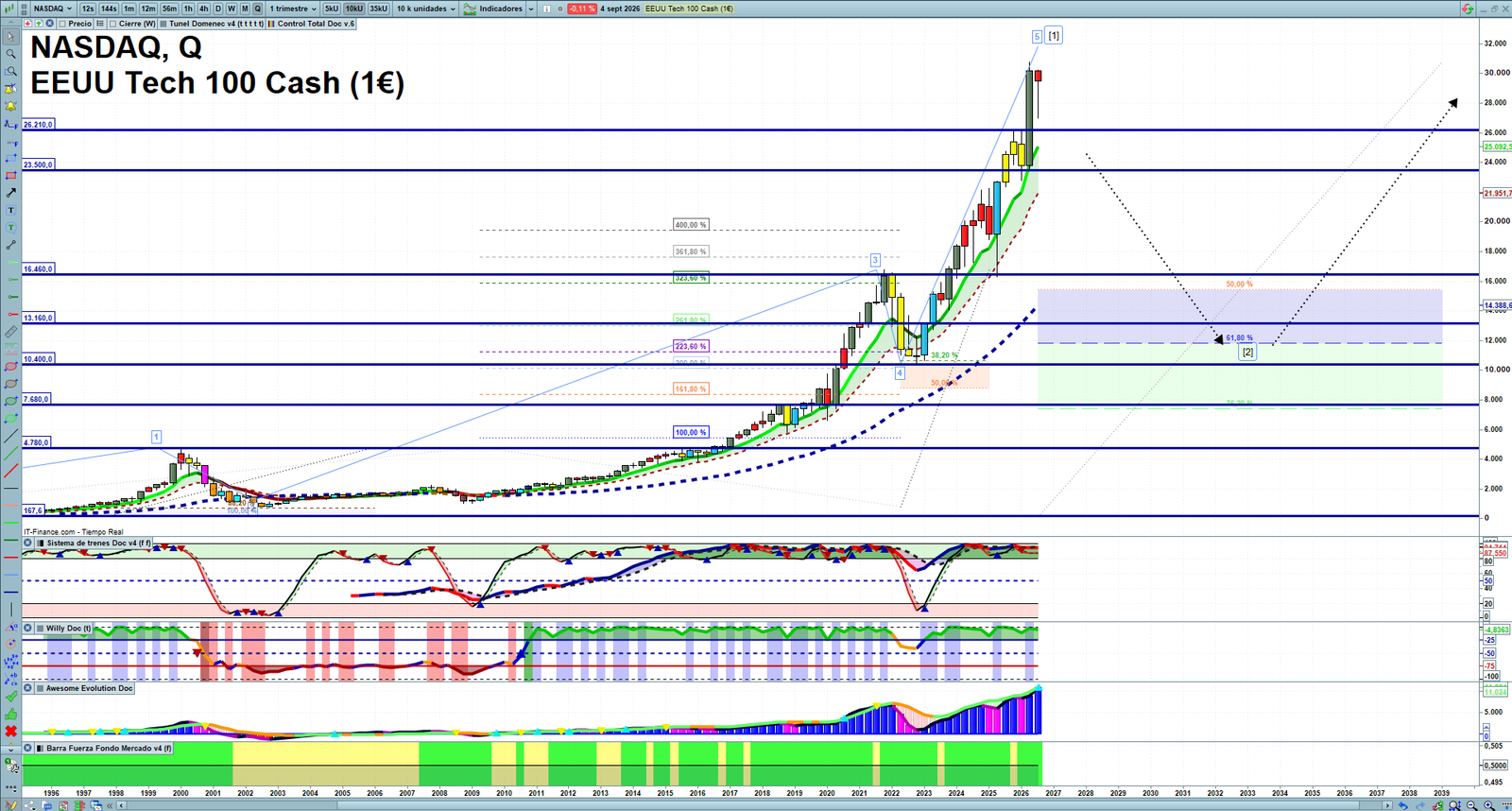Remove Sistema de trenes Doc v4 panel
The image size is (1512, 811).
(28, 544)
